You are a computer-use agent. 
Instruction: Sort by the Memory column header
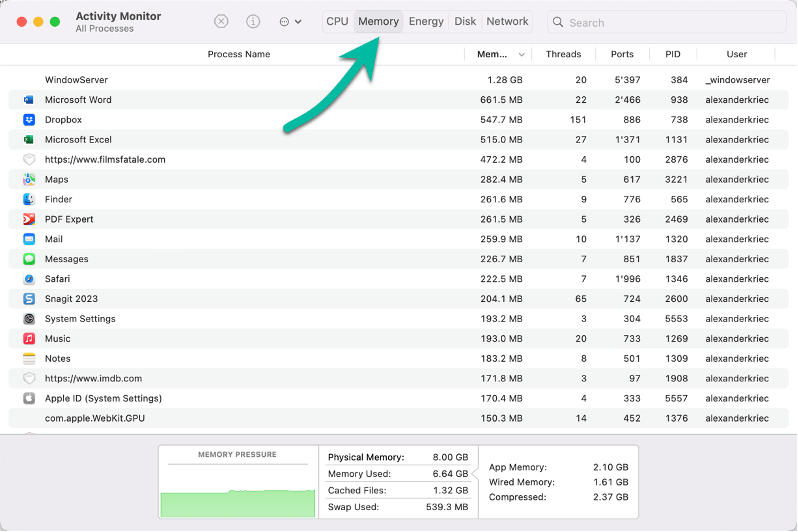pos(492,54)
